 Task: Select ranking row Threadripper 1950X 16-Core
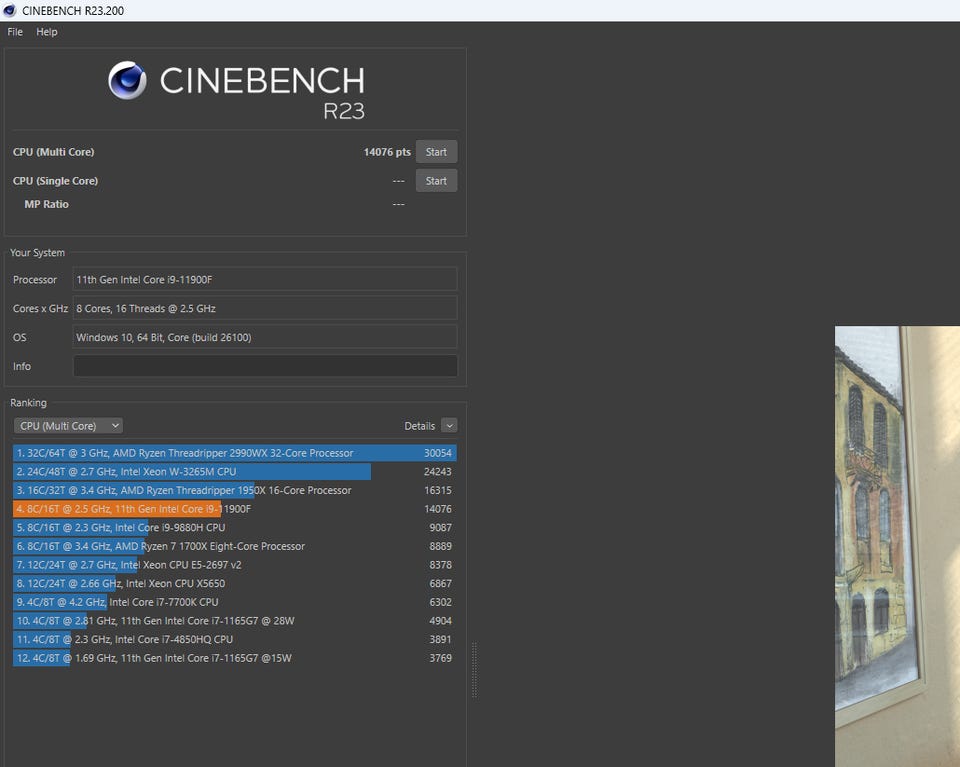click(234, 490)
